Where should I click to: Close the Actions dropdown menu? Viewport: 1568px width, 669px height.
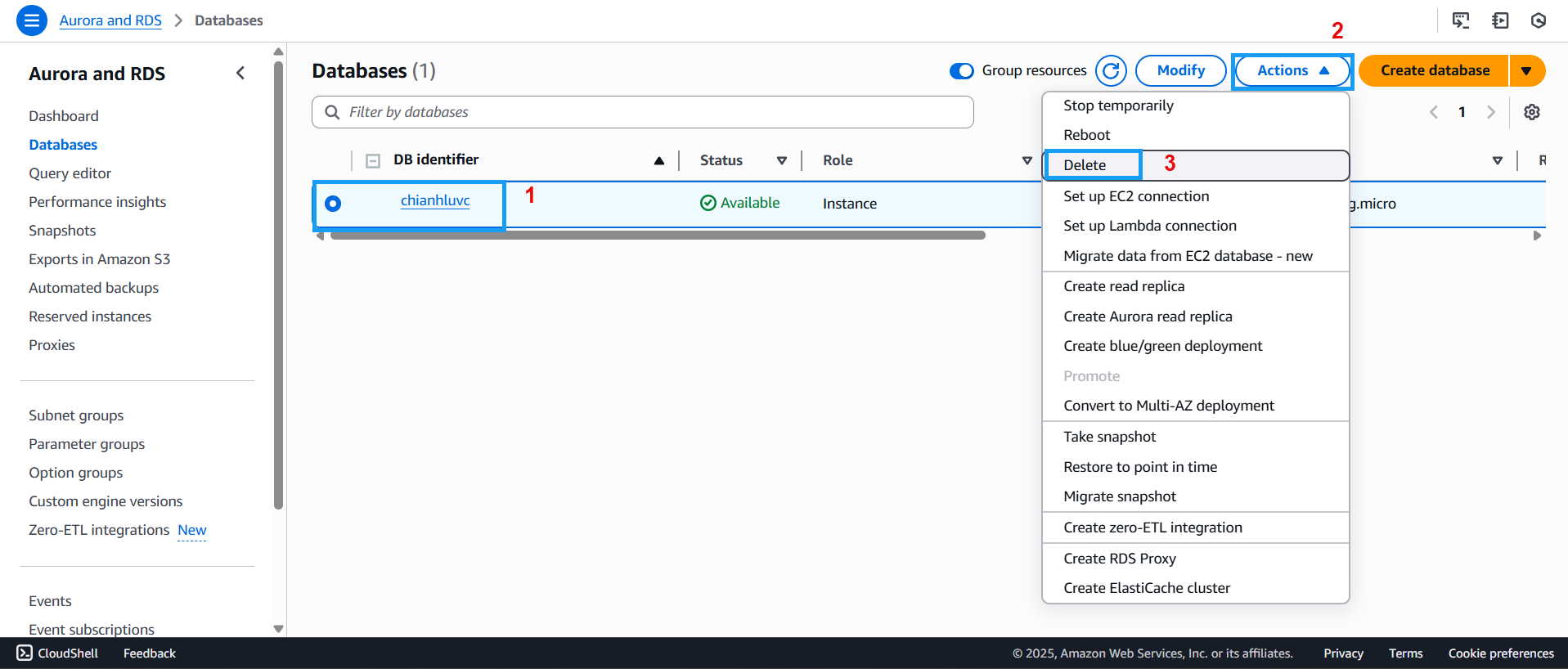click(x=1292, y=71)
